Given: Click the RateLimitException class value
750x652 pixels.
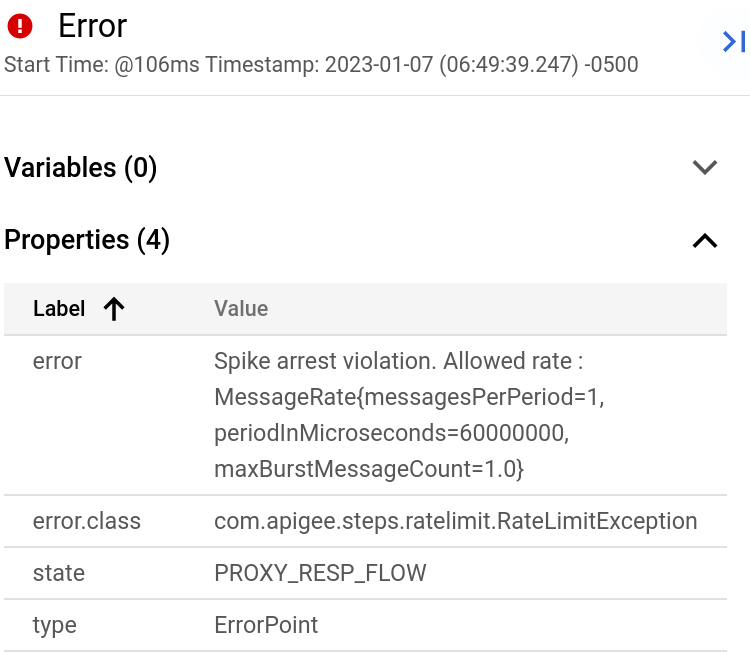Looking at the screenshot, I should (x=455, y=521).
